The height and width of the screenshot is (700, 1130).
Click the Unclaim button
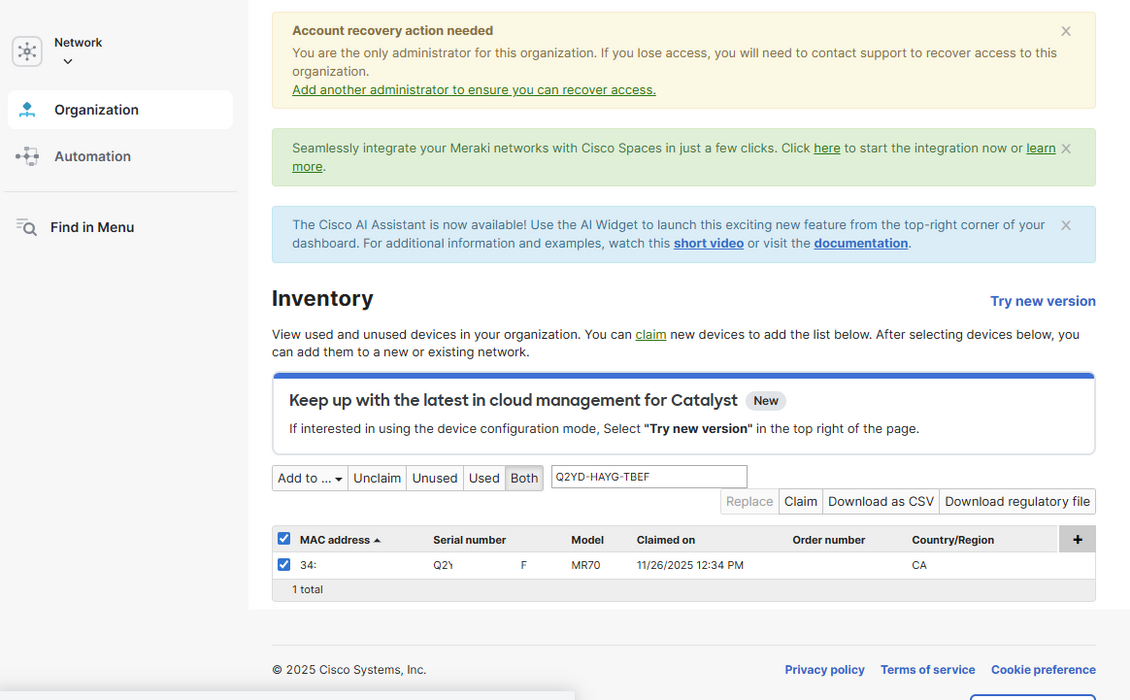pos(377,478)
